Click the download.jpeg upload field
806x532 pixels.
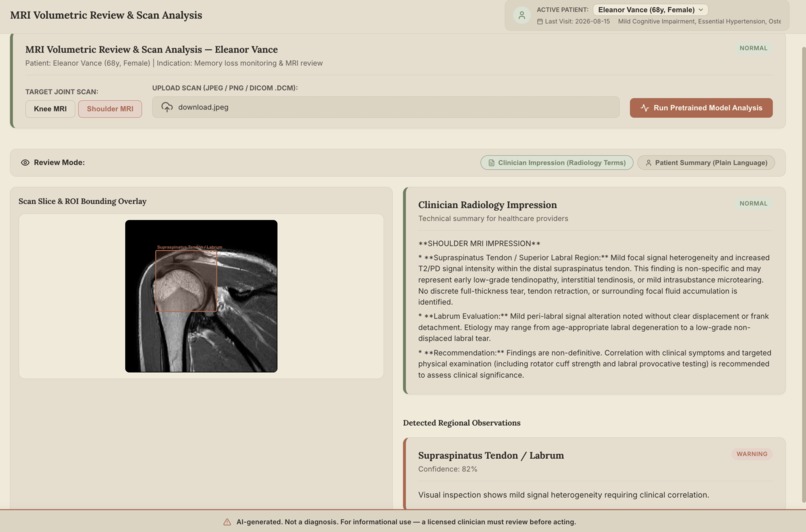386,107
